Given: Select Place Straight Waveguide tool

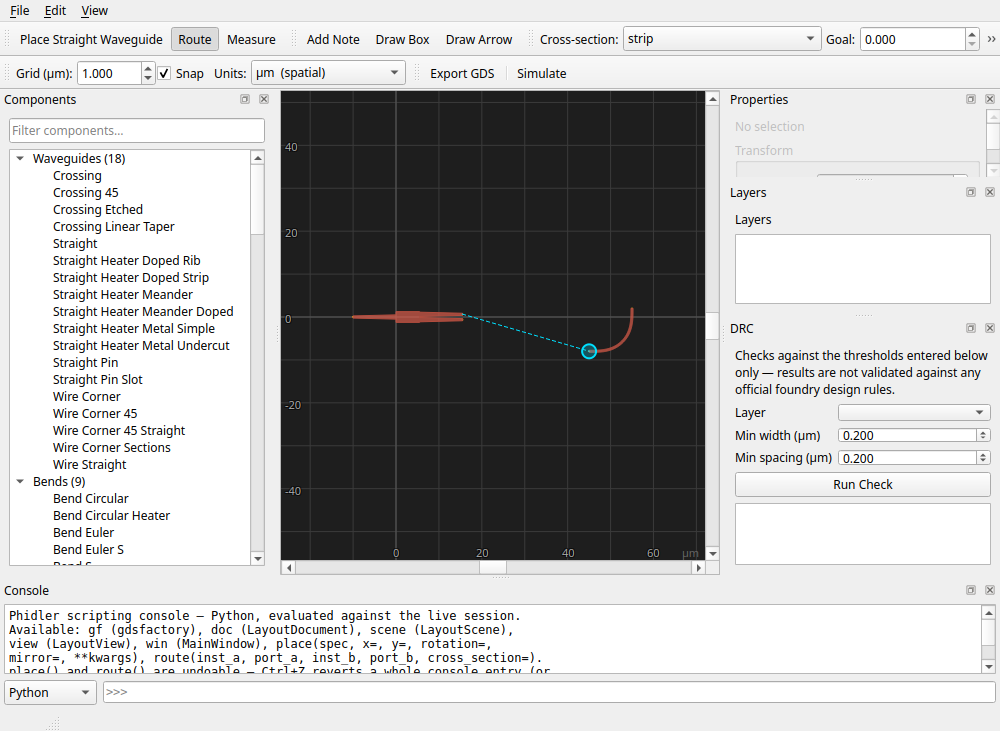Looking at the screenshot, I should [91, 40].
